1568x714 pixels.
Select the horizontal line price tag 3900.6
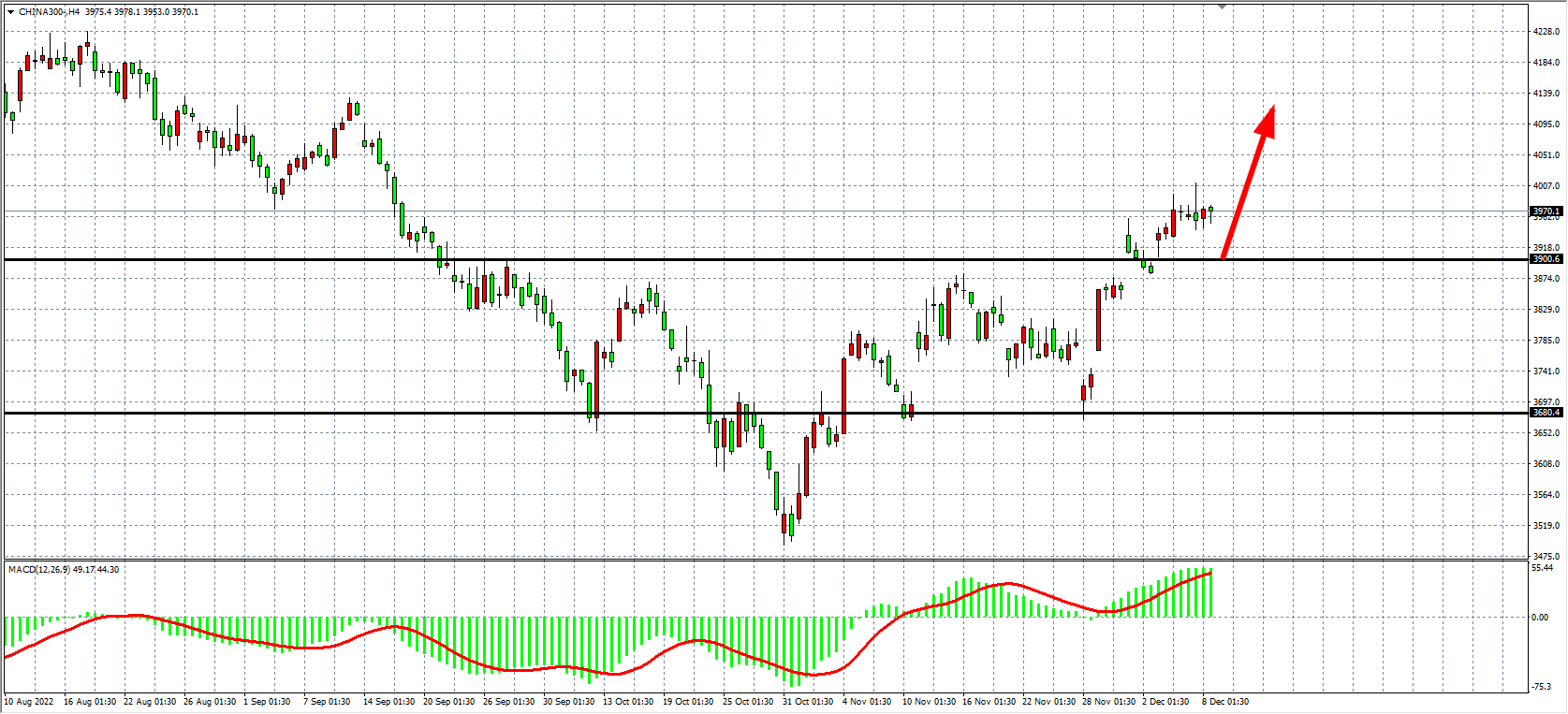(1546, 259)
